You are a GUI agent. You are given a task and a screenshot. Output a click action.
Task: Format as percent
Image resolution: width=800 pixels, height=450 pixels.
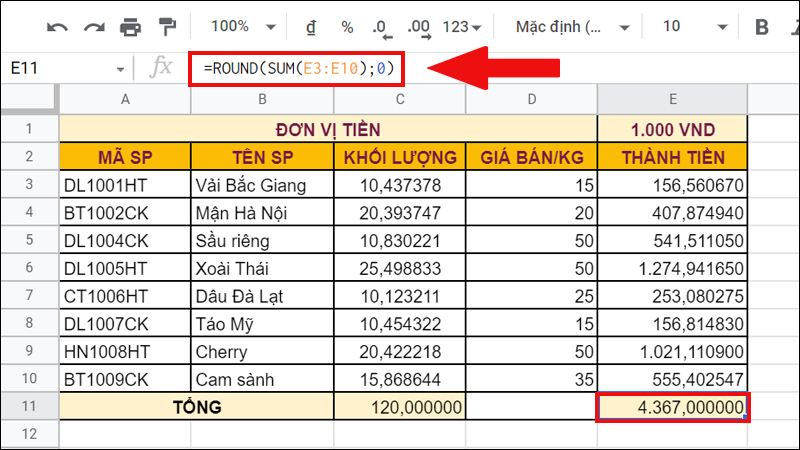347,26
